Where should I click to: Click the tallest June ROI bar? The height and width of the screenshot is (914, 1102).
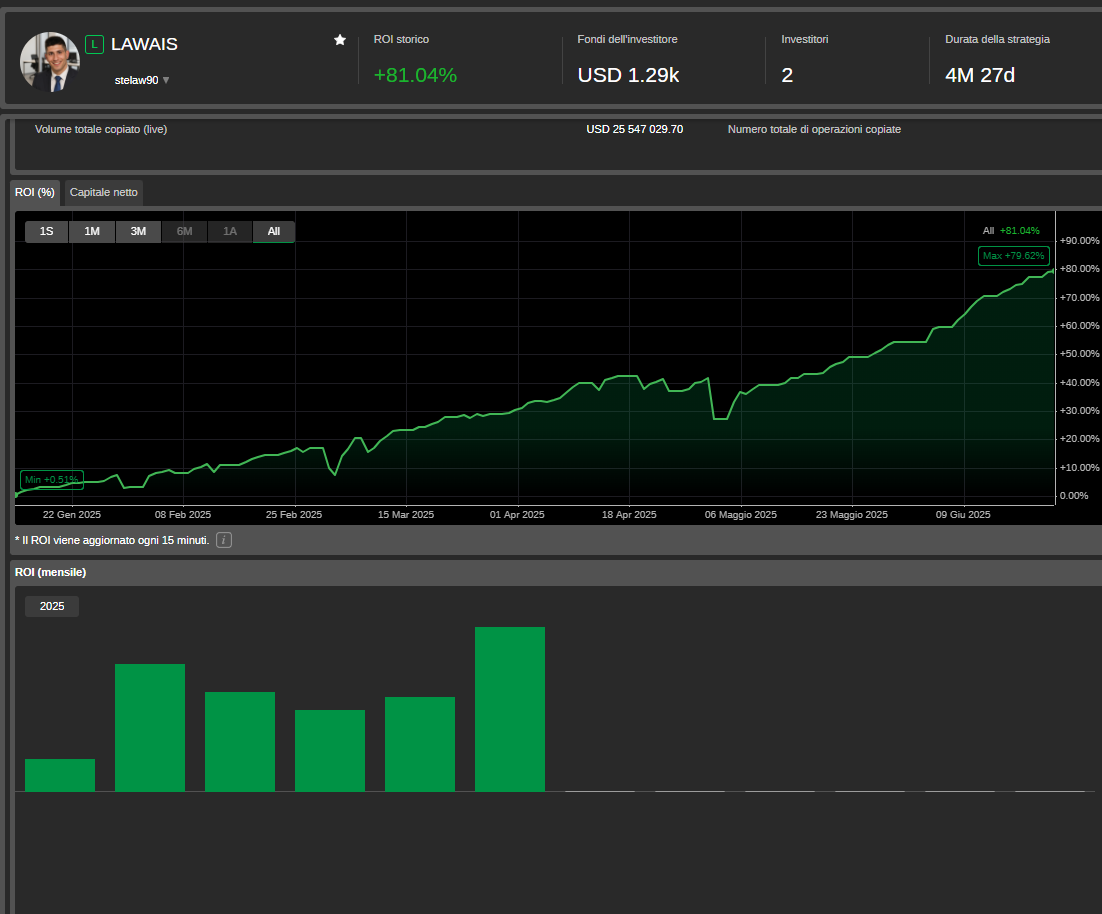coord(510,708)
